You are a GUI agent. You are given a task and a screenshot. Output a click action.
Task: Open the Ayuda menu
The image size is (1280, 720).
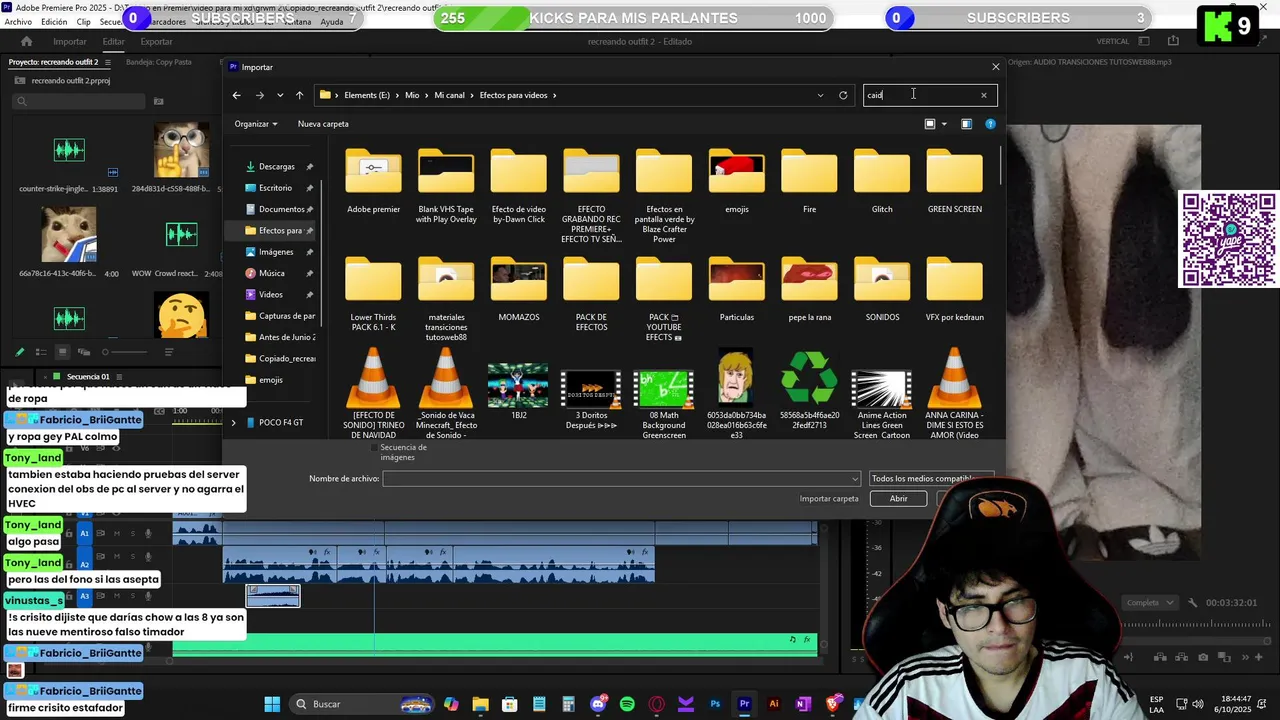click(331, 22)
